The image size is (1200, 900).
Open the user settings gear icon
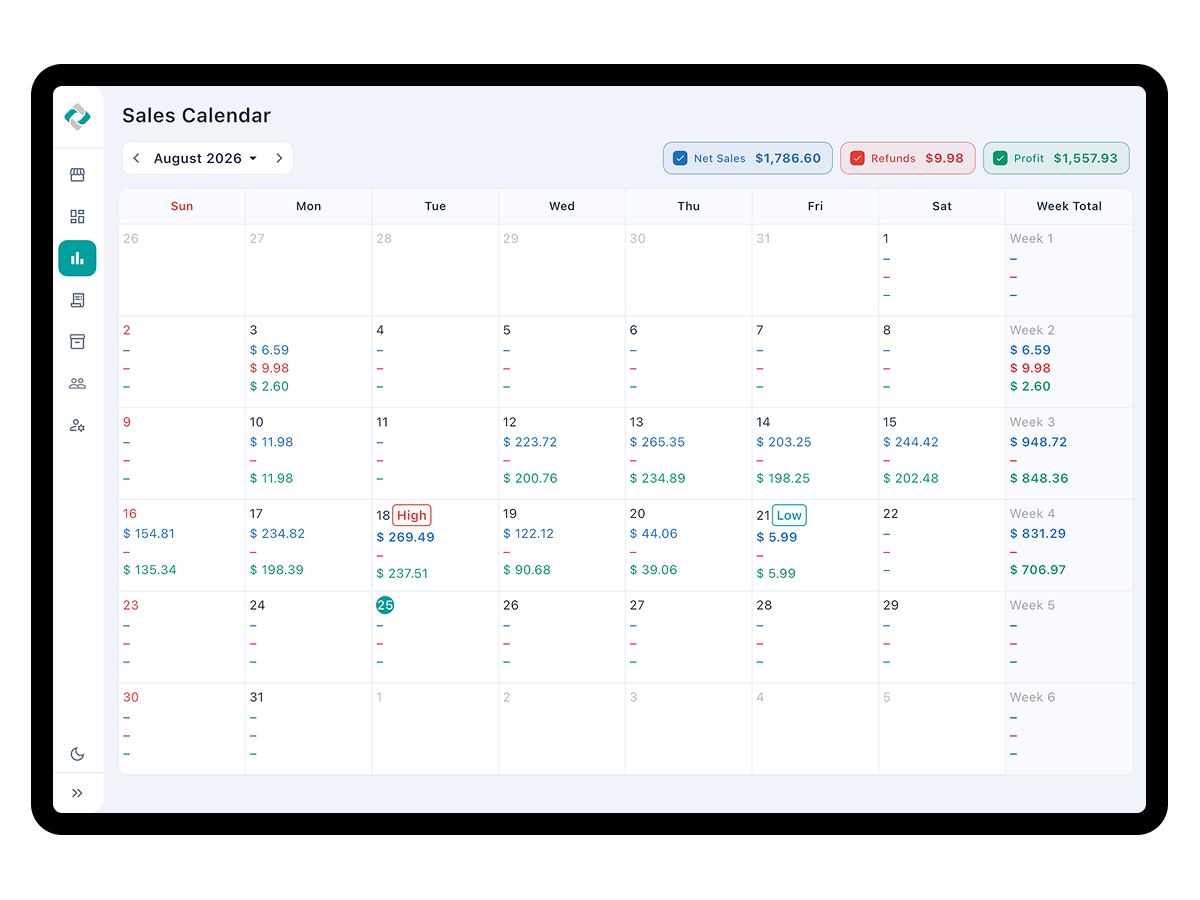point(77,425)
